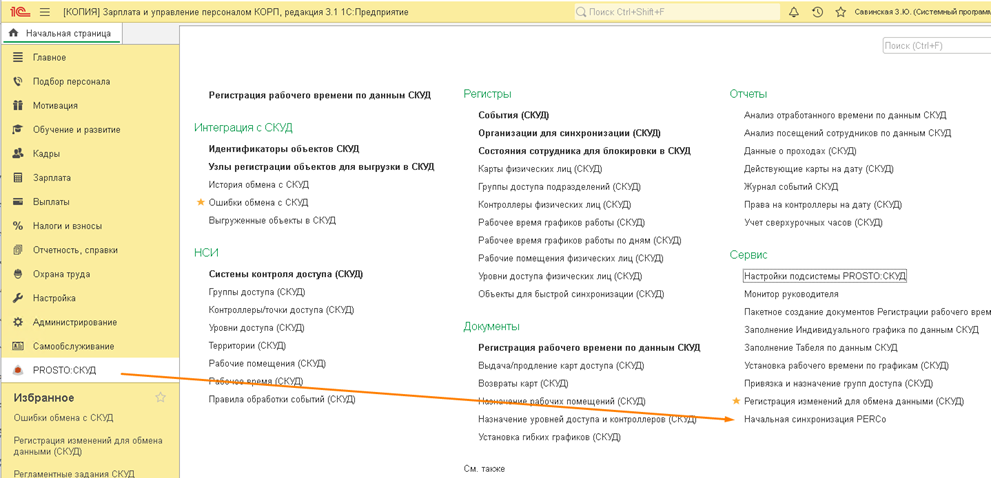
Task: Open Группы доступа (СКУД) in НСИ
Action: (x=257, y=292)
